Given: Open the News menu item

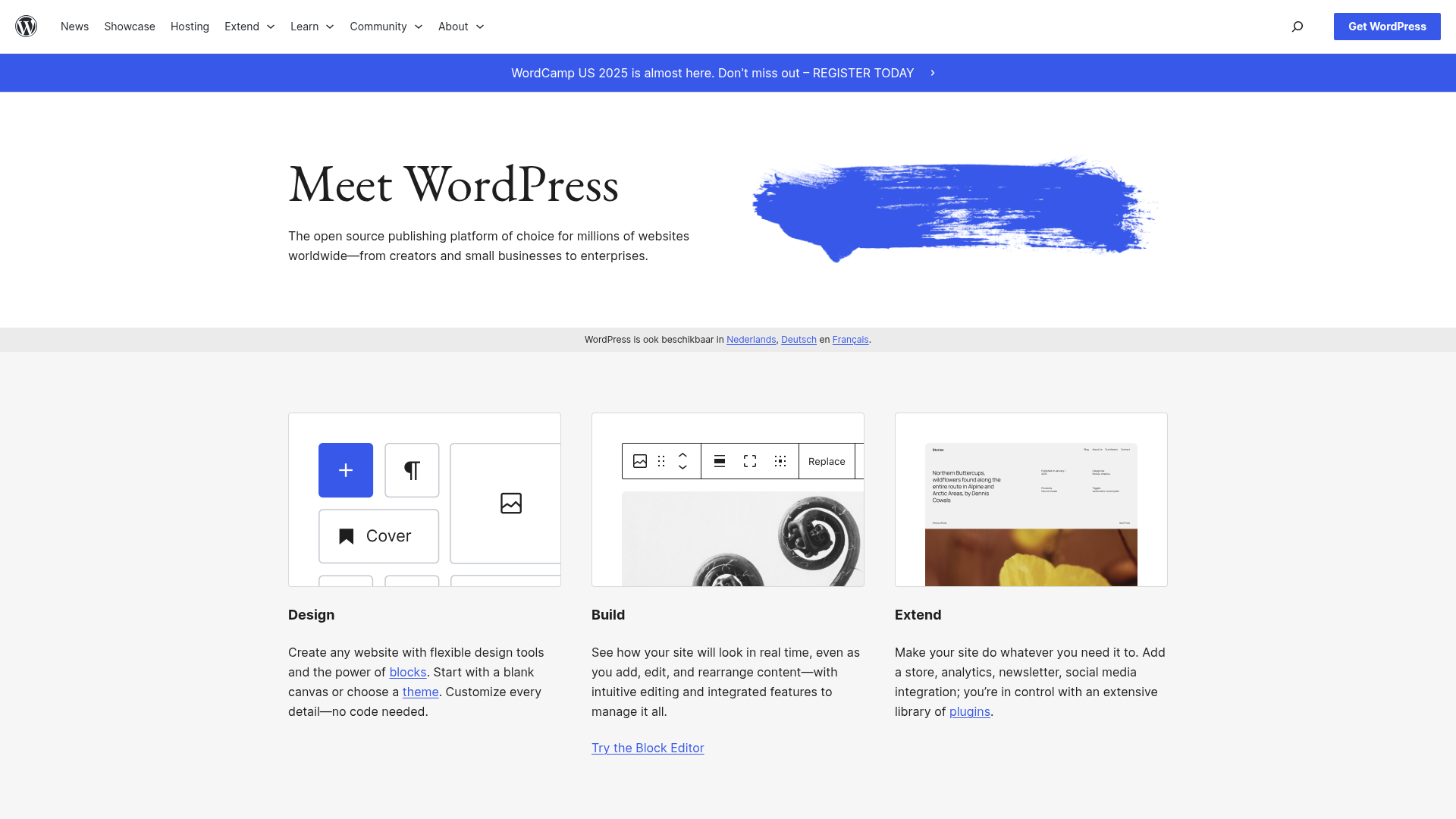Looking at the screenshot, I should pos(74,27).
